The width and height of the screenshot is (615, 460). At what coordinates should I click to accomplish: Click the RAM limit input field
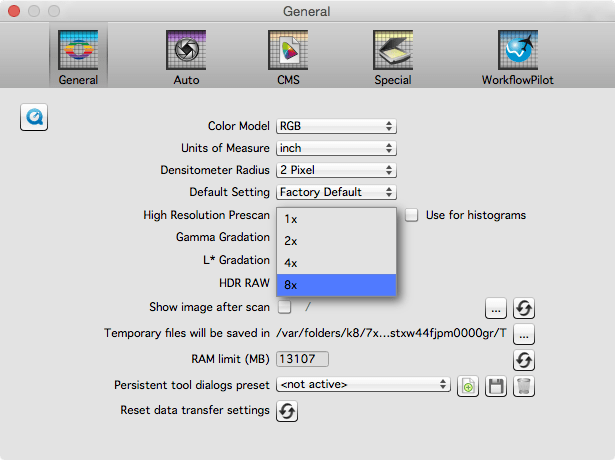pyautogui.click(x=303, y=359)
